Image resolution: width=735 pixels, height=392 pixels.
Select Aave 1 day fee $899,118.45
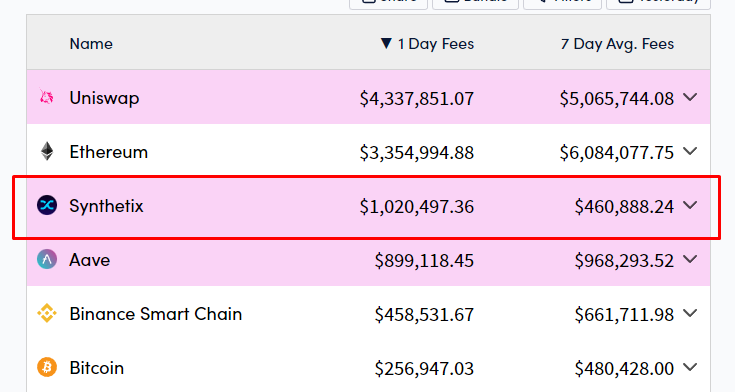tap(424, 260)
